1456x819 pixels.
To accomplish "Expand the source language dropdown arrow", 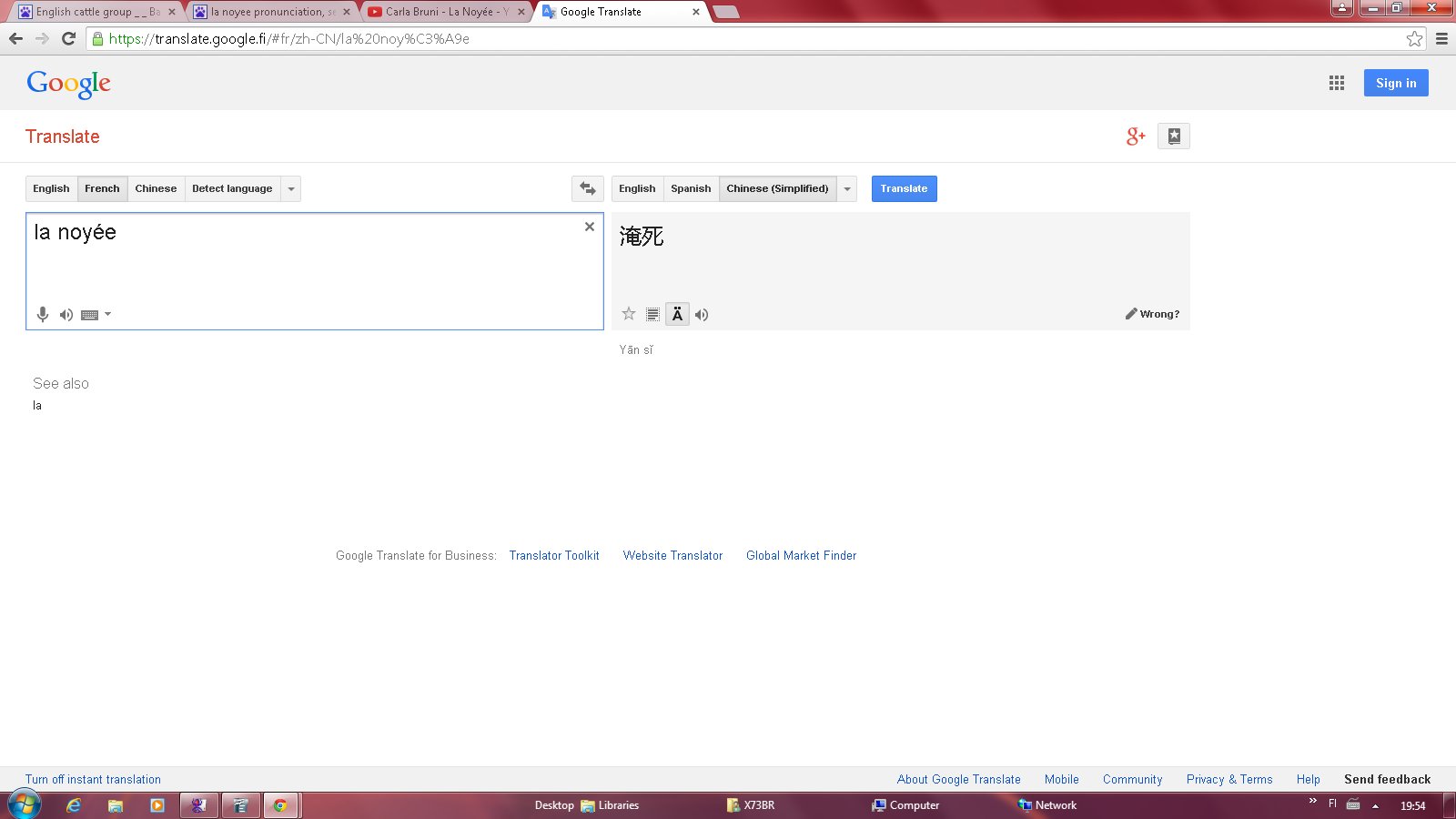I will pyautogui.click(x=291, y=188).
